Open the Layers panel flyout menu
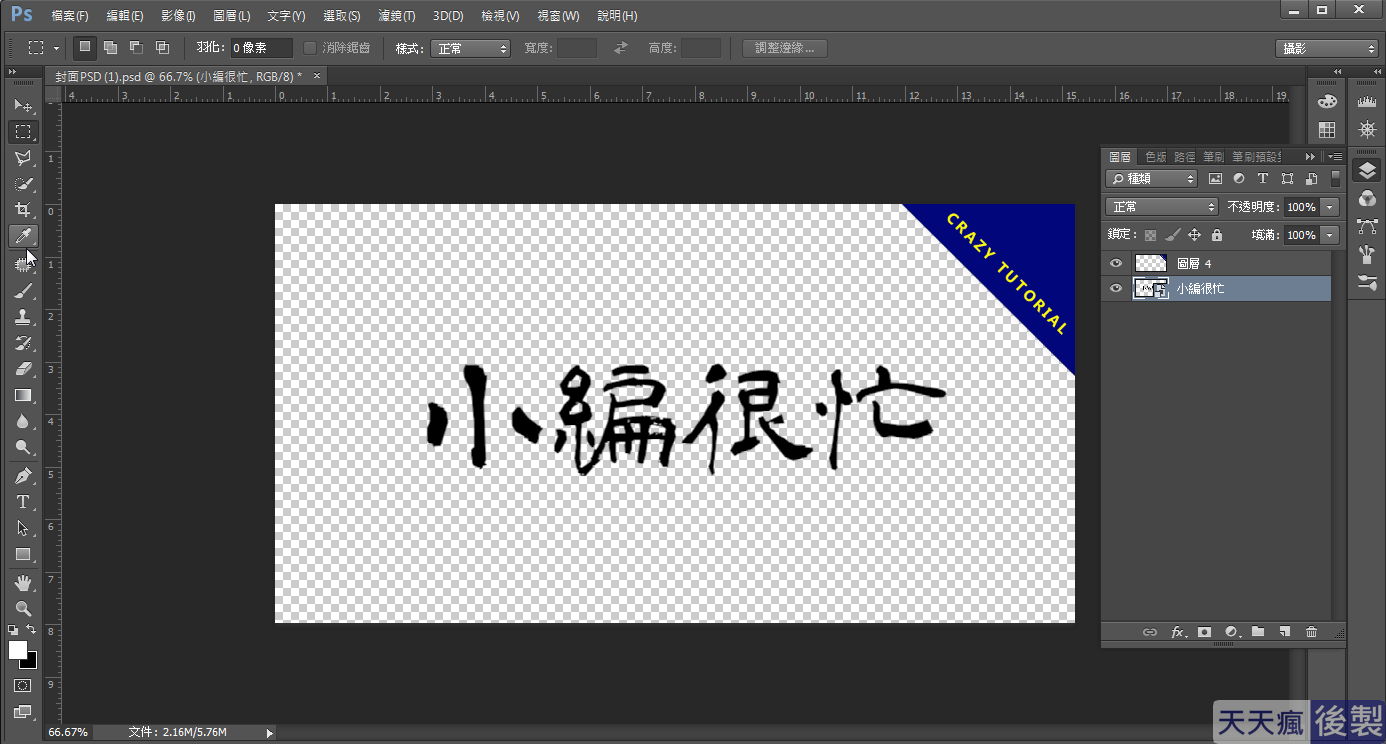Image resolution: width=1386 pixels, height=744 pixels. pyautogui.click(x=1335, y=157)
